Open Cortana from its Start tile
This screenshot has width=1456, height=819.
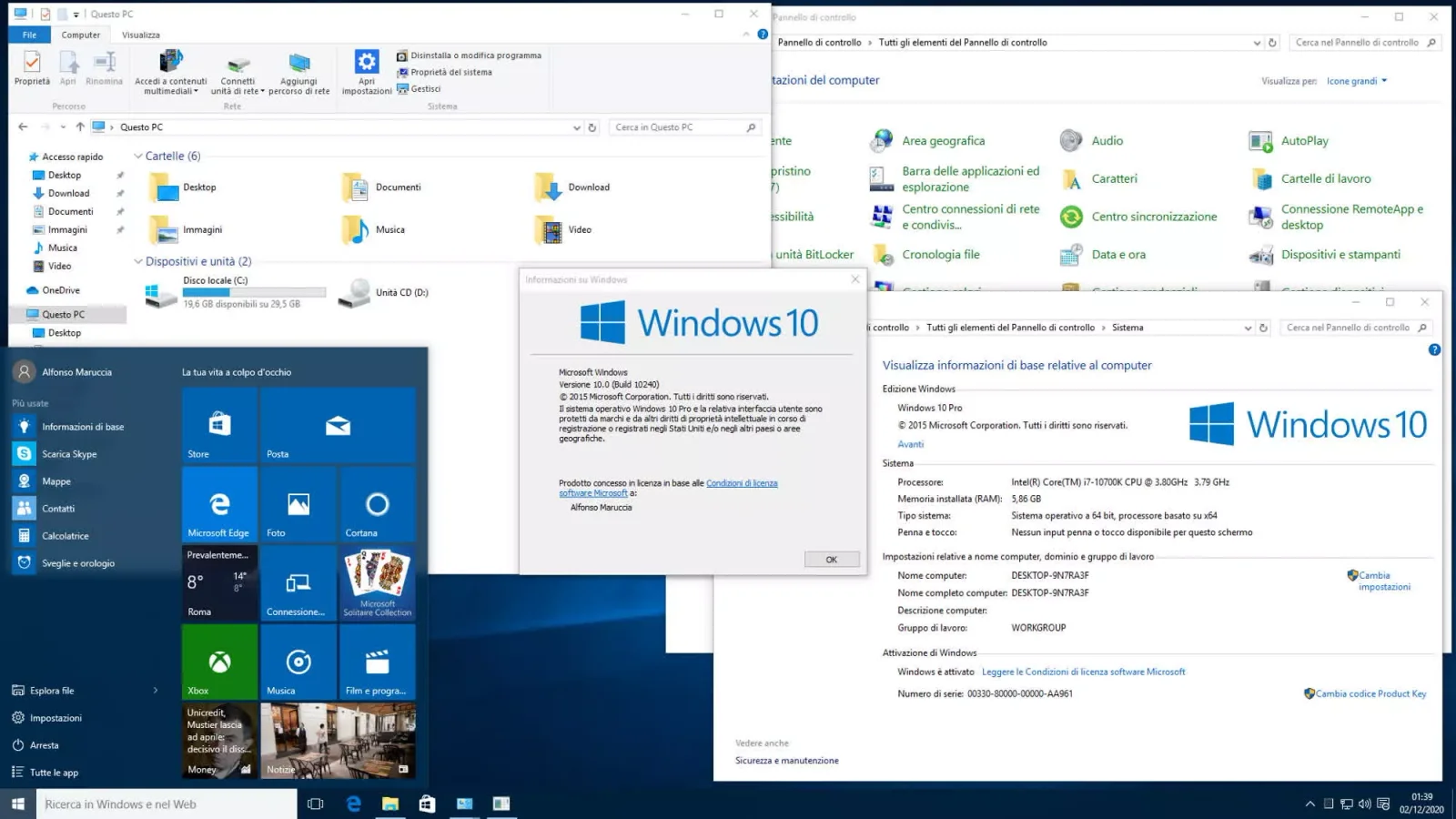(376, 505)
